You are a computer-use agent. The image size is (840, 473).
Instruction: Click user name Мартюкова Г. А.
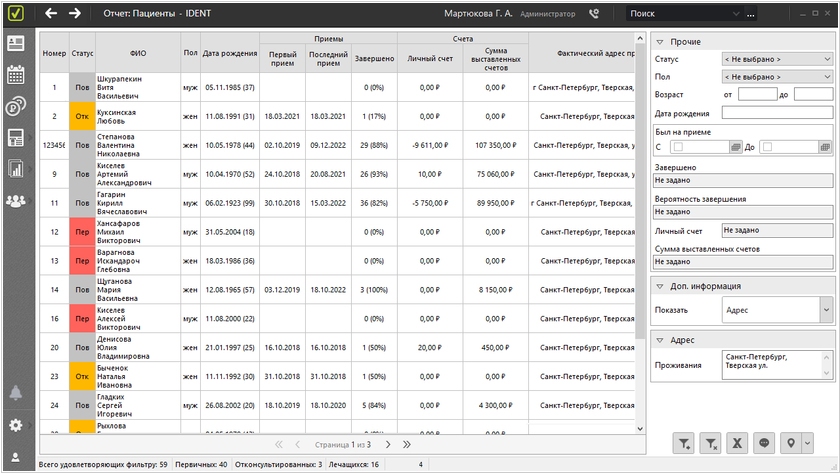click(478, 13)
